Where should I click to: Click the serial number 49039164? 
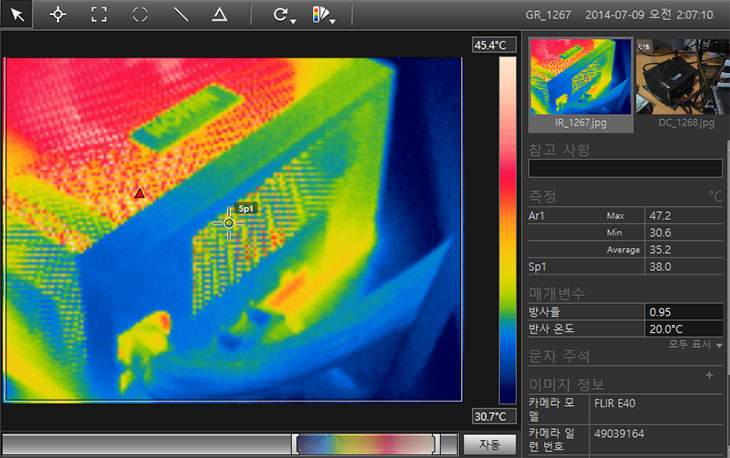point(619,434)
